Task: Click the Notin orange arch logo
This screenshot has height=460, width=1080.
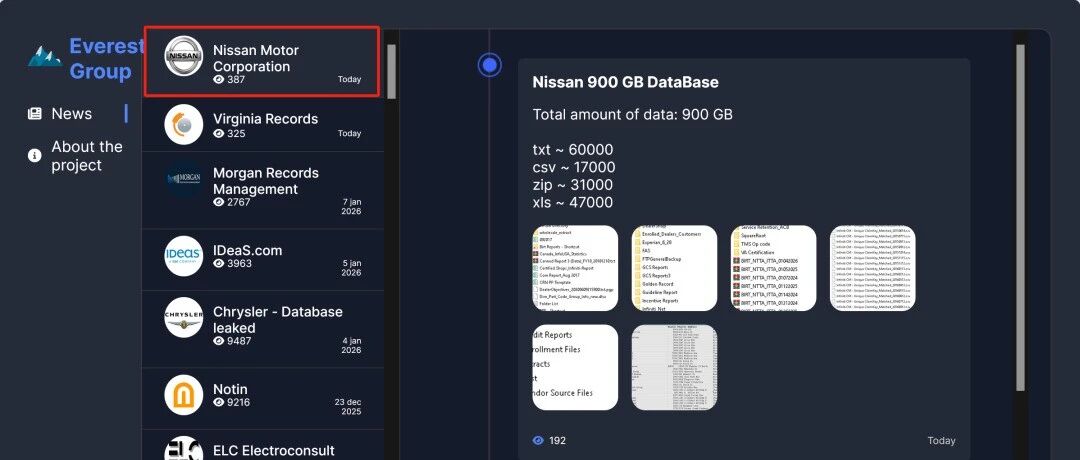Action: coord(184,395)
